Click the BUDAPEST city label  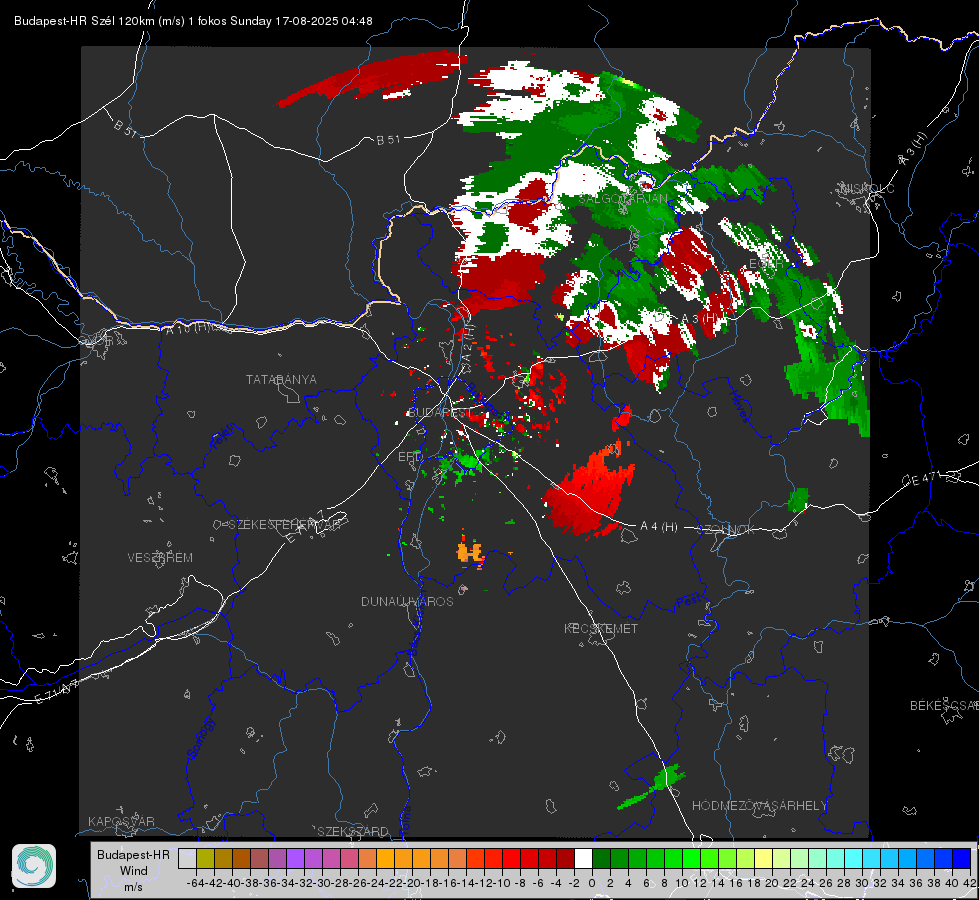click(438, 413)
